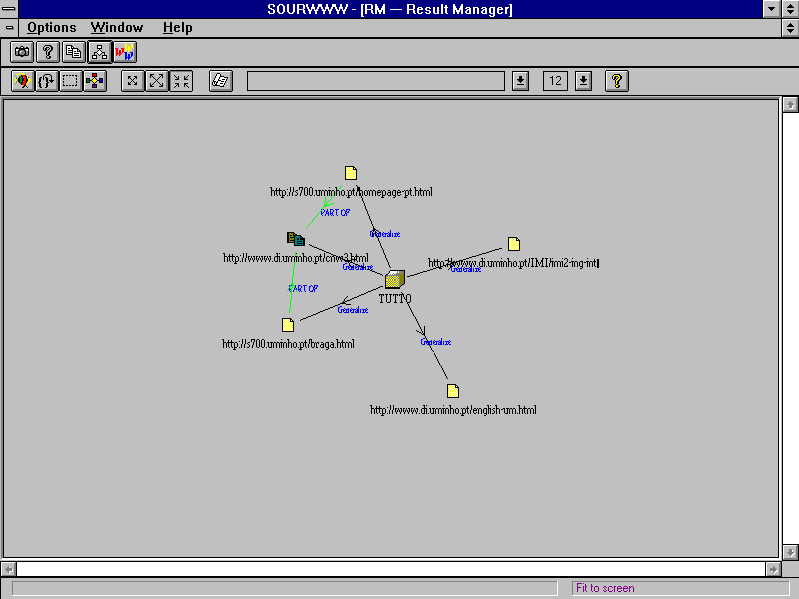Viewport: 799px width, 599px height.
Task: Toggle the dashed rectangle selection tool
Action: coord(71,81)
